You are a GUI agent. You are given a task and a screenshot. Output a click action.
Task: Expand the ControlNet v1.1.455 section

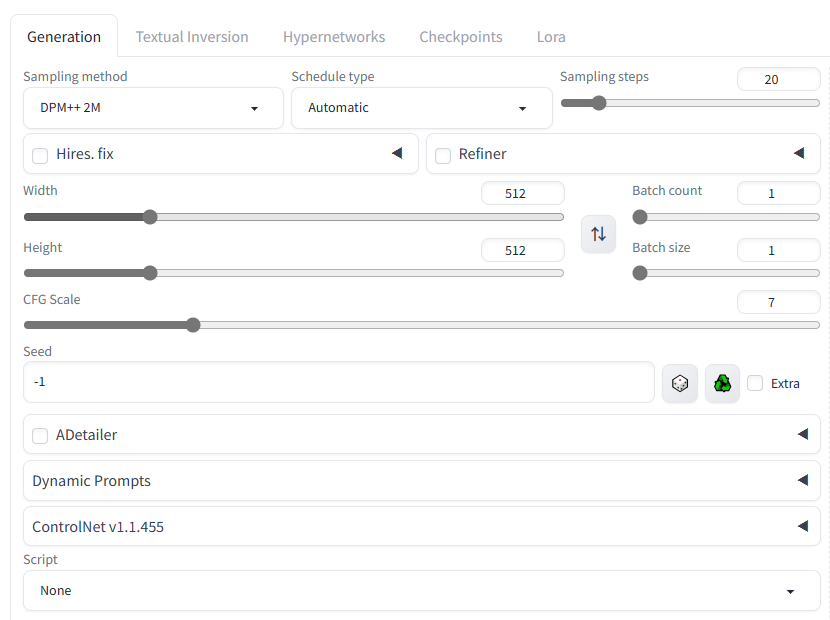coord(422,526)
